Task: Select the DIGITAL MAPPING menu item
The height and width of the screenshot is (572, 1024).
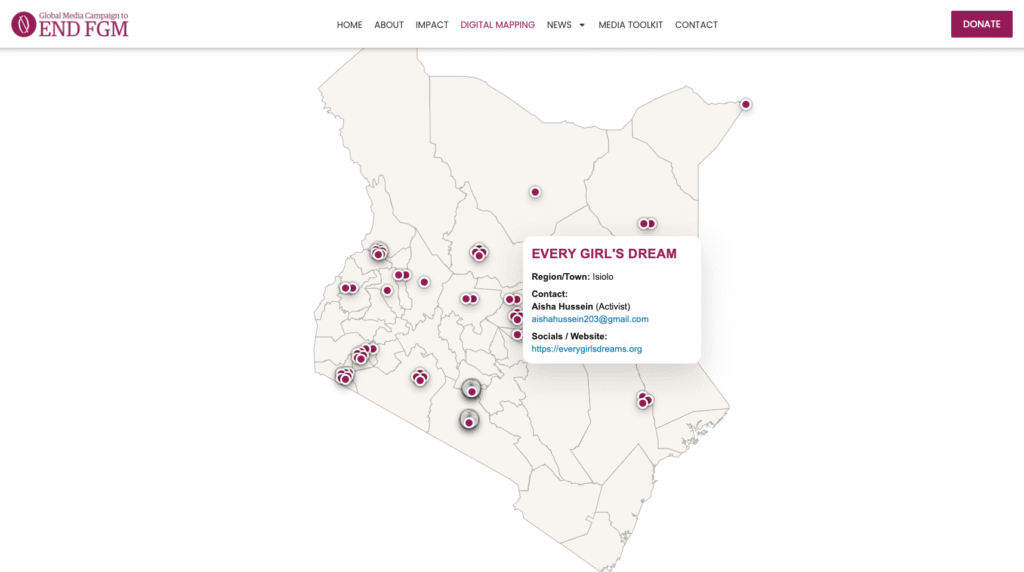Action: point(498,25)
